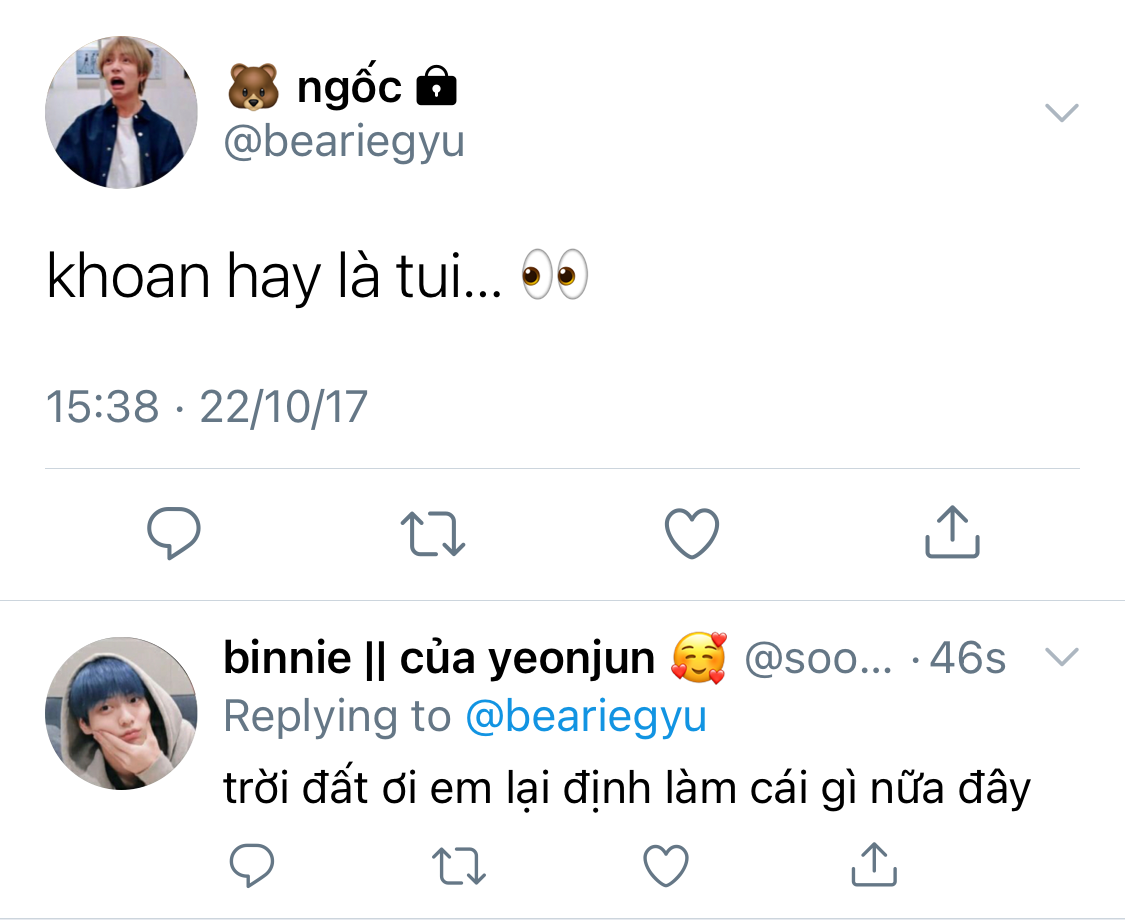Reply to binnie's reply tweet
Screen dimensions: 1125x920
(252, 865)
